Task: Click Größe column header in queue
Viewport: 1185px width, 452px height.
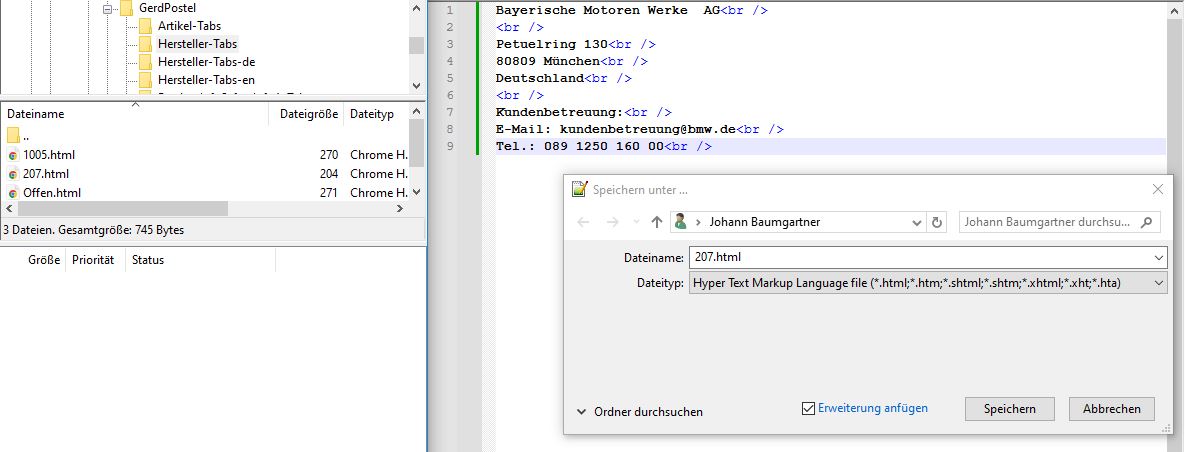Action: 44,260
